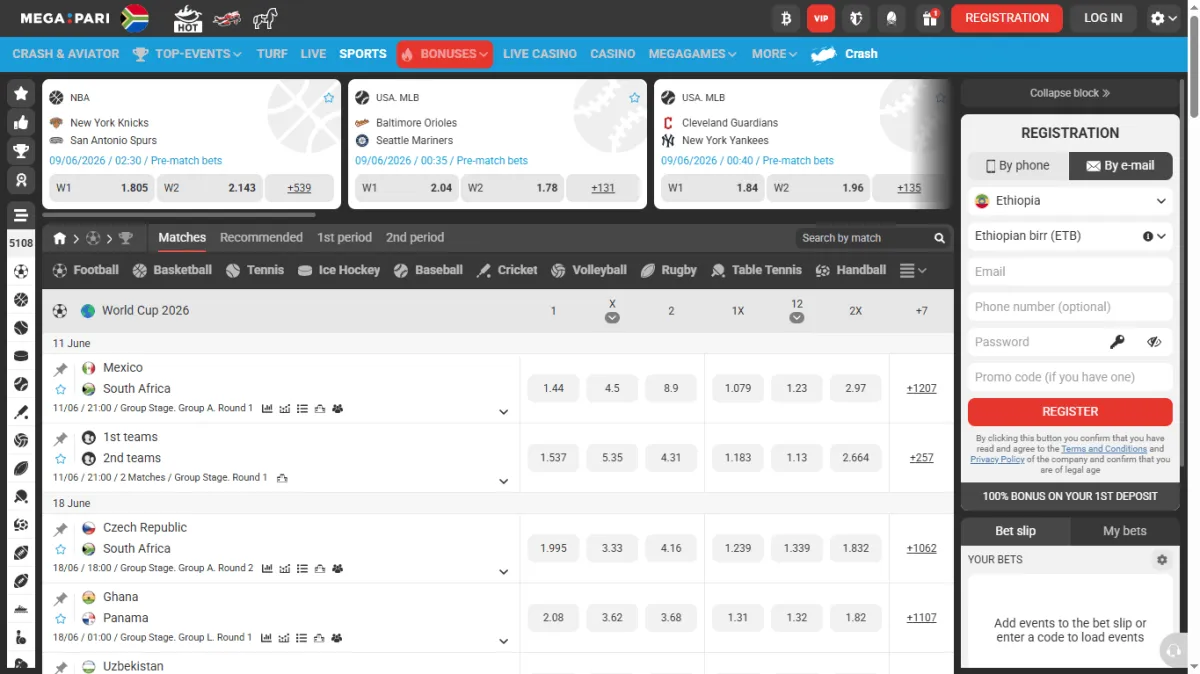Favorite the 1st teams vs 2nd teams row
1200x674 pixels.
(61, 459)
